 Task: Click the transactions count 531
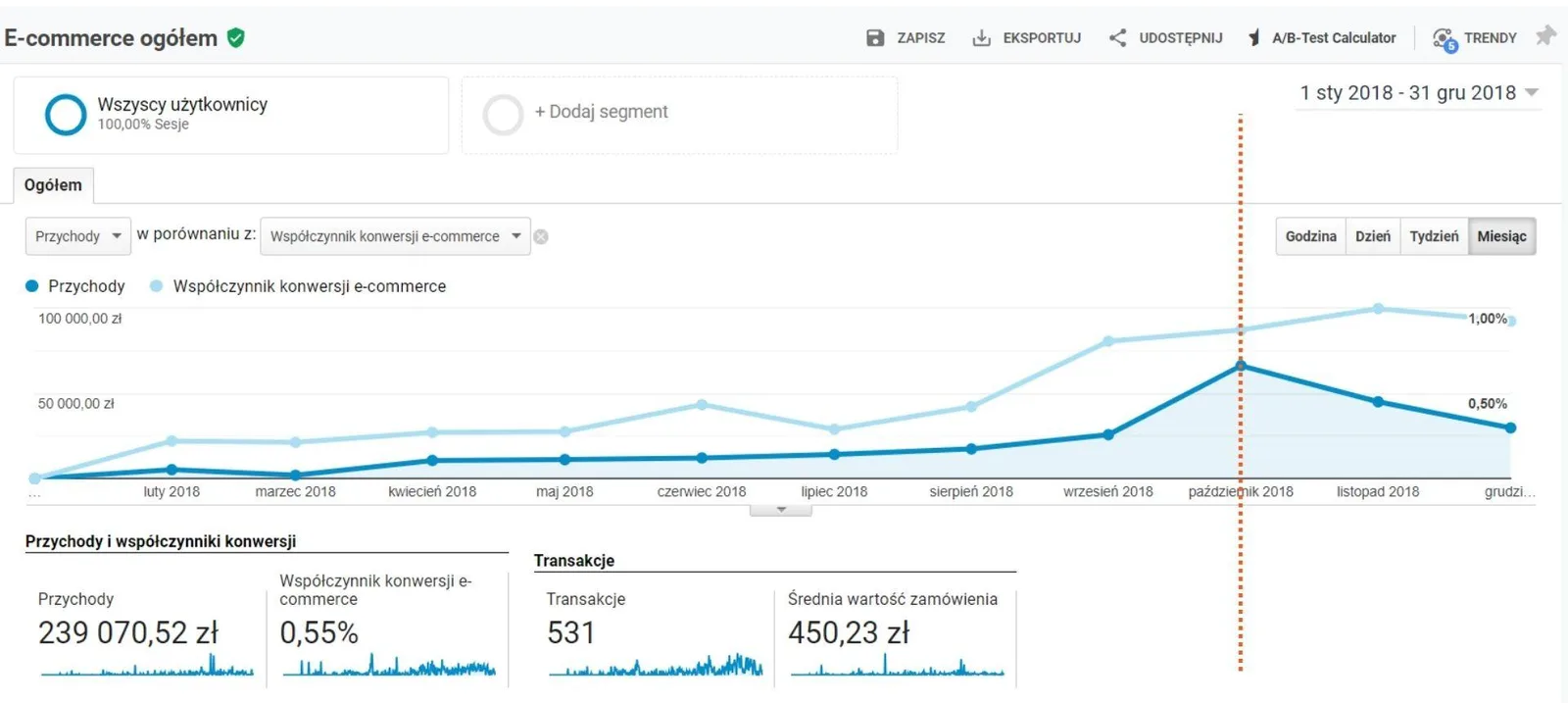pyautogui.click(x=571, y=633)
